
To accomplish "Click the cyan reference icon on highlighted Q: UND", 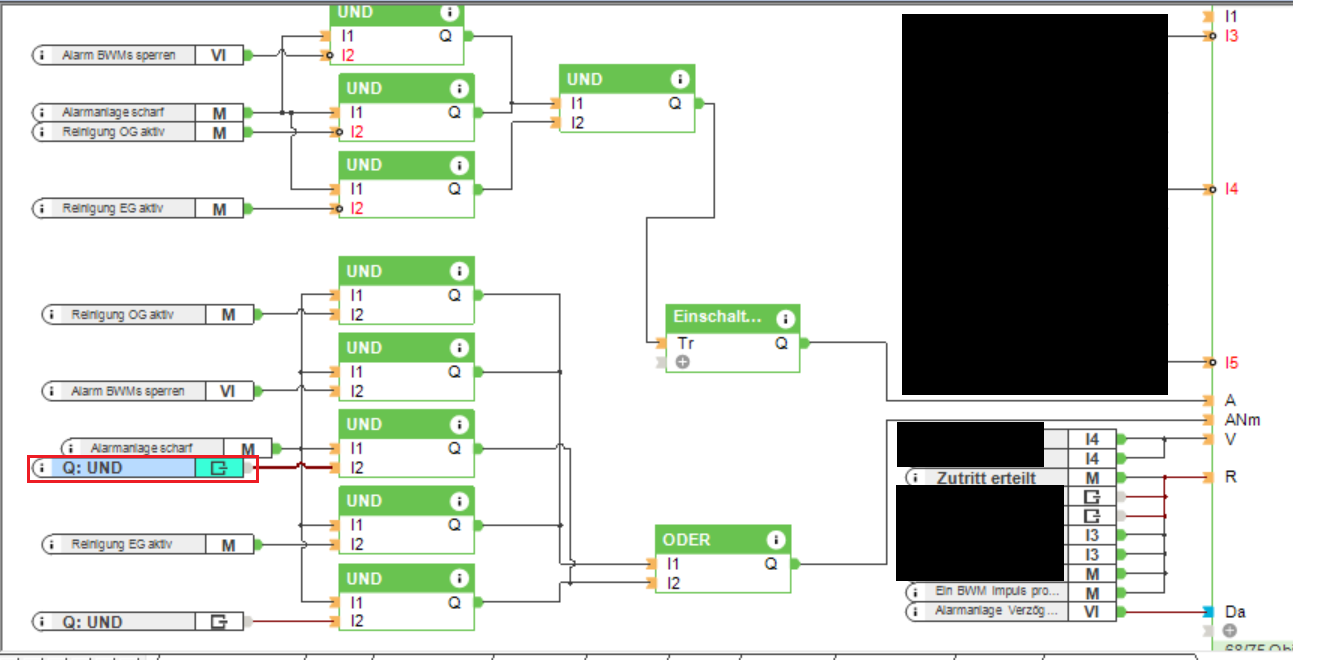I will click(219, 467).
